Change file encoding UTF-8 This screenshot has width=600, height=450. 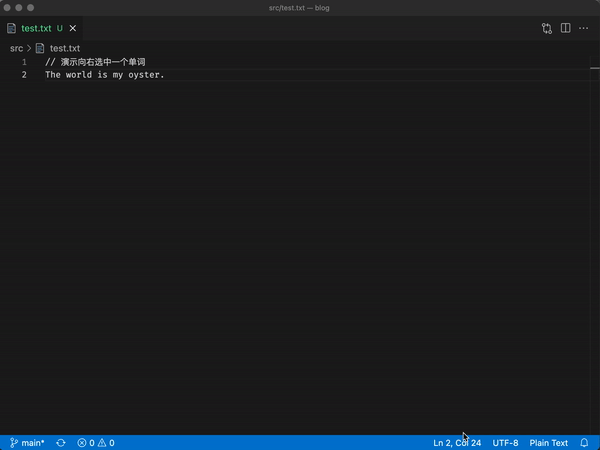tap(505, 443)
